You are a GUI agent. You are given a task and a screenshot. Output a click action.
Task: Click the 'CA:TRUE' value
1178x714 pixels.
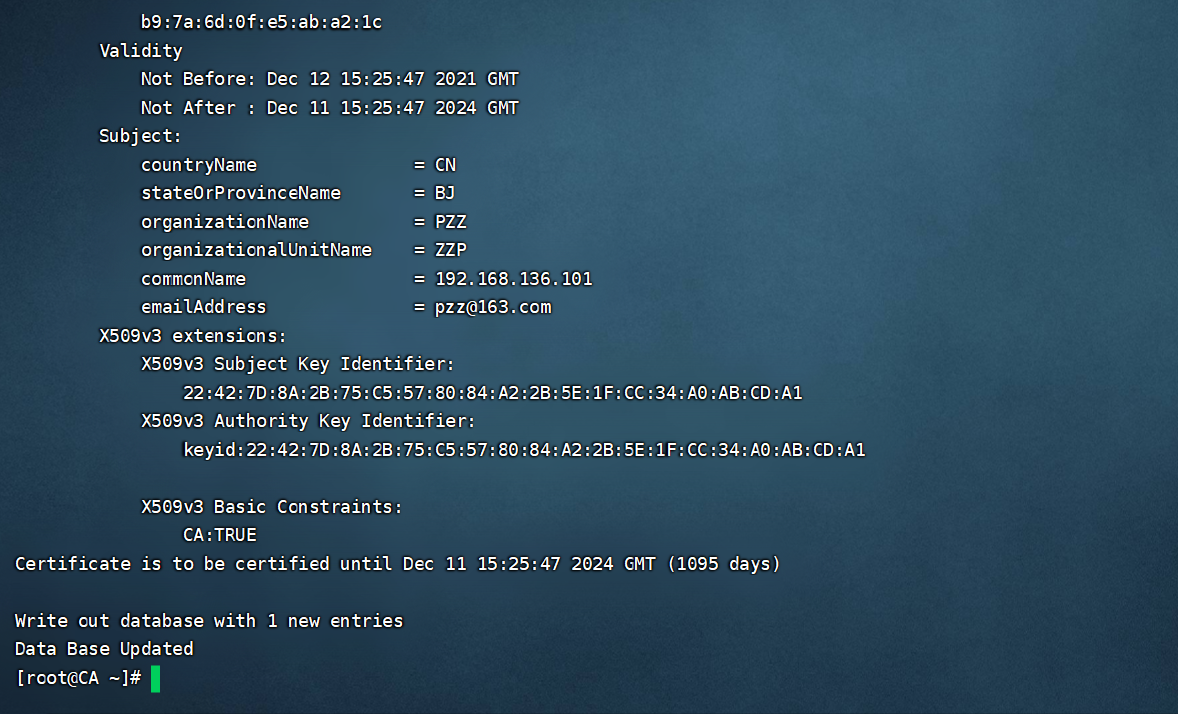pyautogui.click(x=220, y=535)
